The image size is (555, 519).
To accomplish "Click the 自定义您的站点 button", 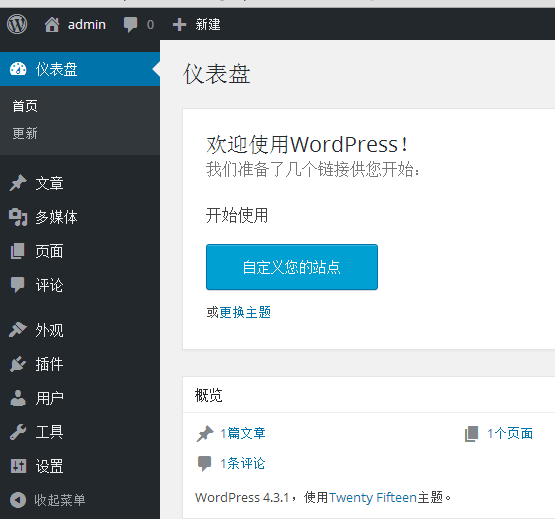I will pos(292,267).
